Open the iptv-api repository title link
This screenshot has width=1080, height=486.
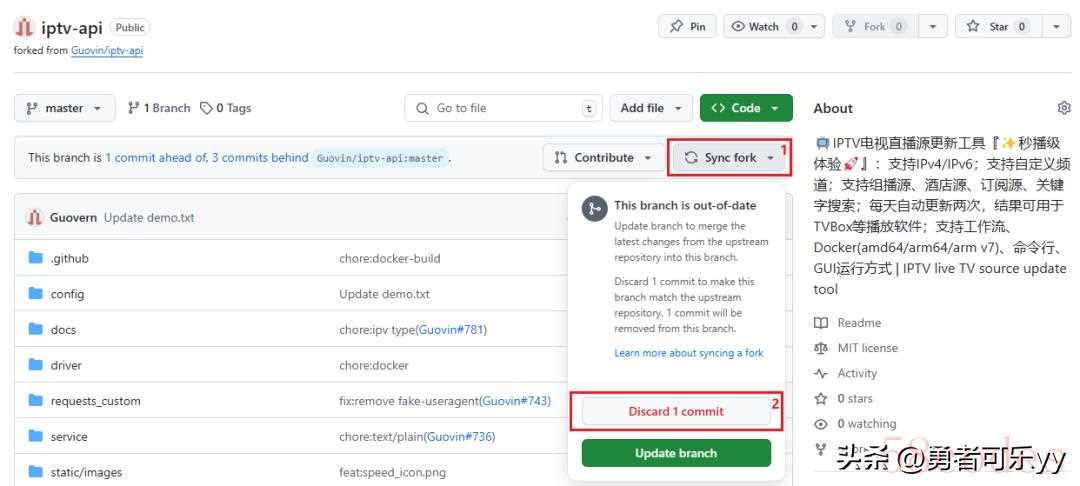pyautogui.click(x=72, y=28)
